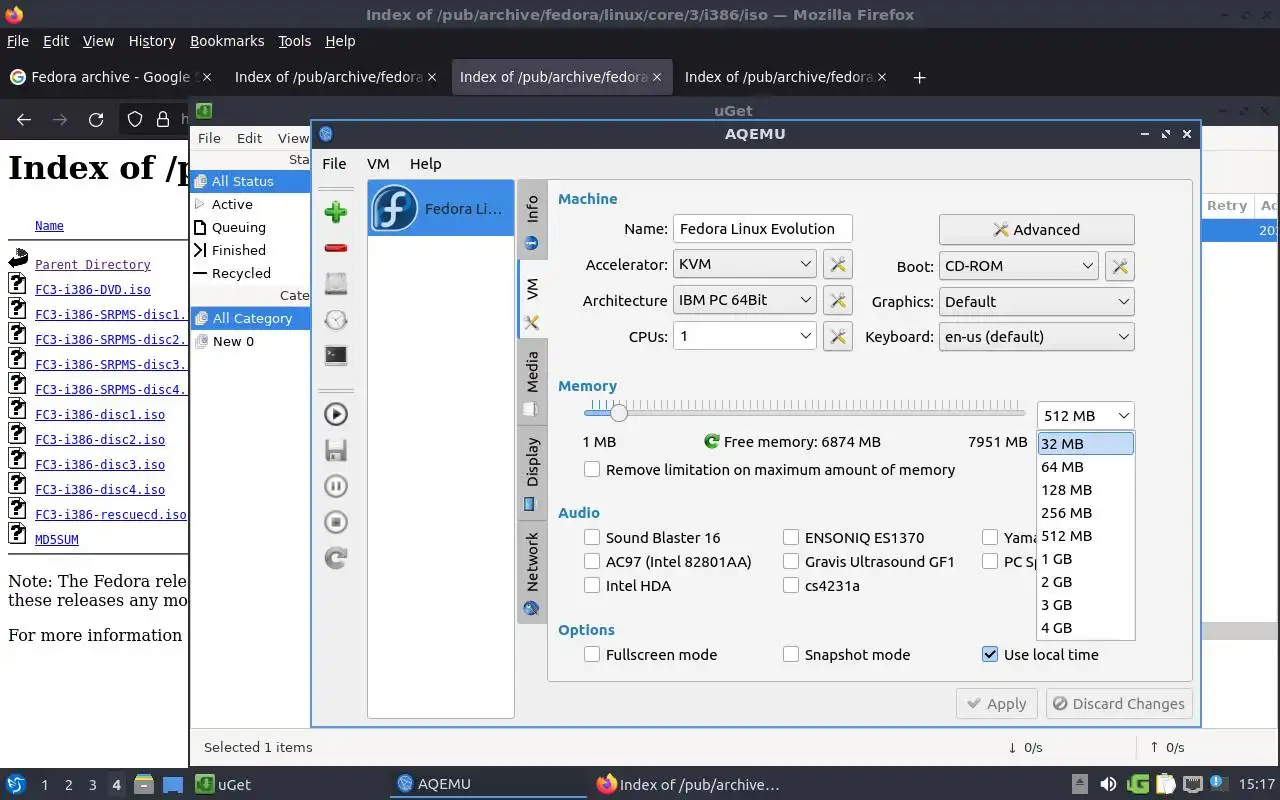Stop the virtual machine
The image size is (1280, 800).
pos(336,522)
